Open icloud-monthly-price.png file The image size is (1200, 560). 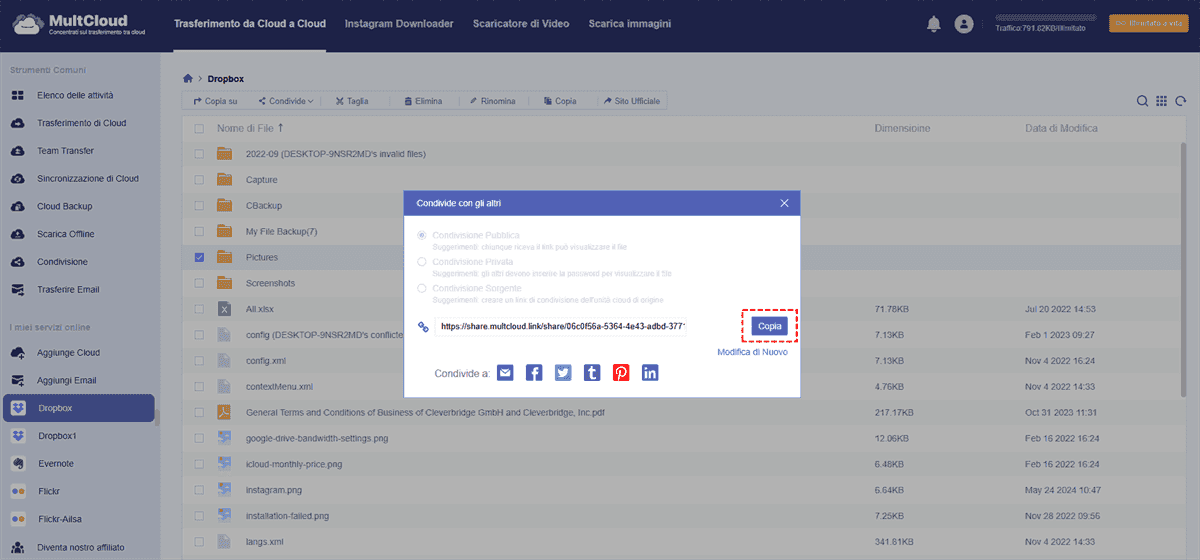pyautogui.click(x=294, y=464)
